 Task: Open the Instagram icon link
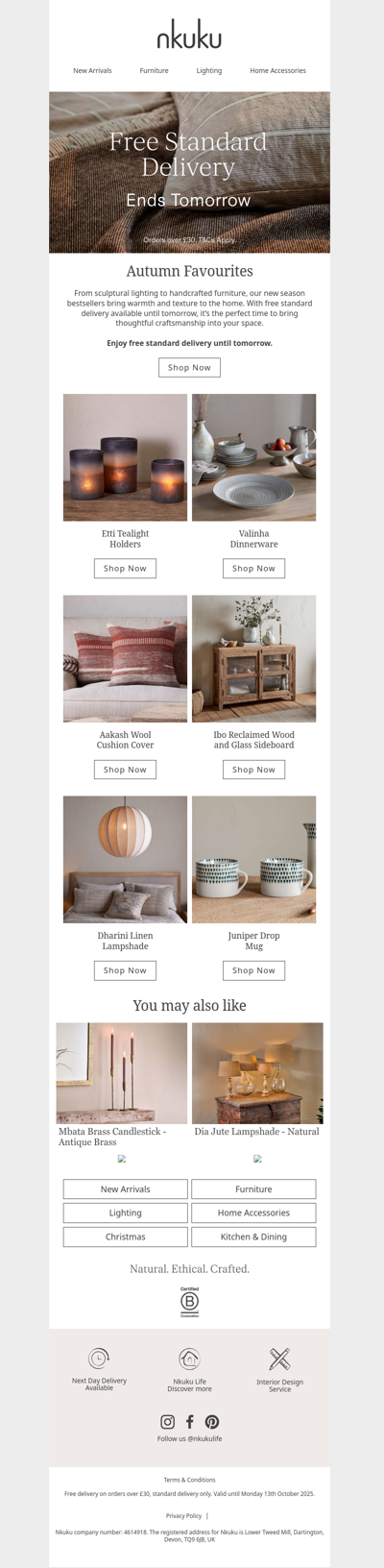[x=167, y=1421]
